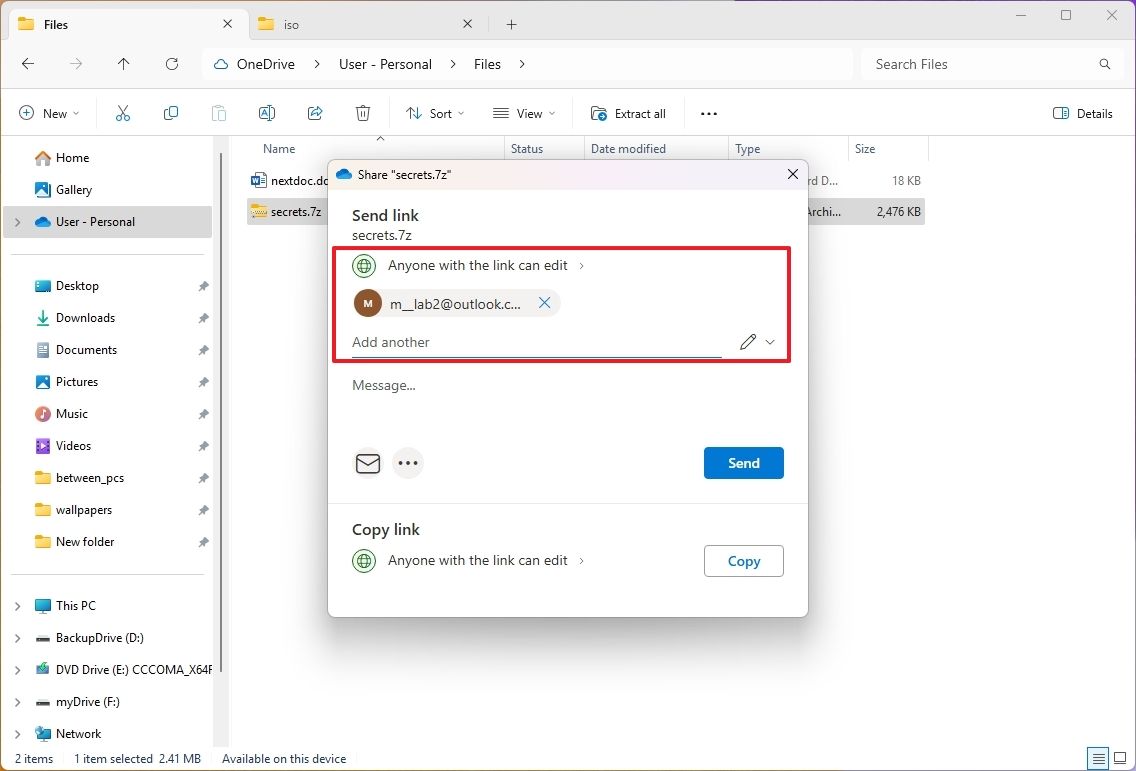Image resolution: width=1136 pixels, height=771 pixels.
Task: Toggle the Details pane open
Action: pyautogui.click(x=1083, y=113)
